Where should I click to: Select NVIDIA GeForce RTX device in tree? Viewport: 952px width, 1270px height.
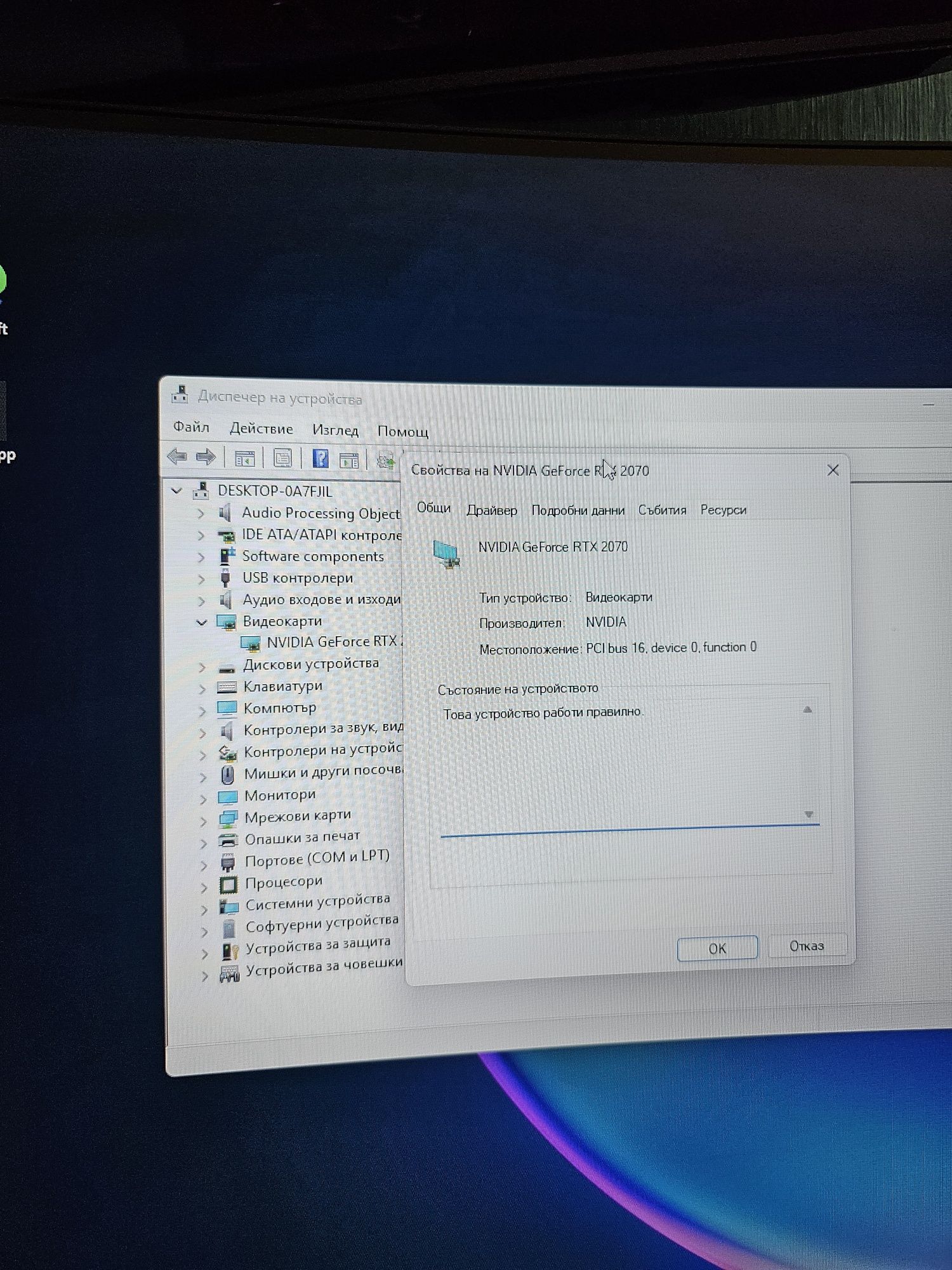(x=321, y=642)
